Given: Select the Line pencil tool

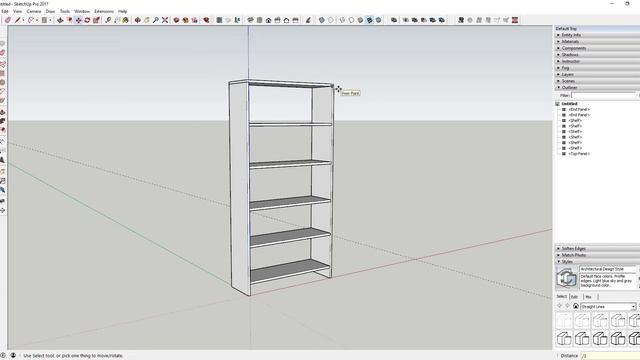Looking at the screenshot, I should coord(18,20).
